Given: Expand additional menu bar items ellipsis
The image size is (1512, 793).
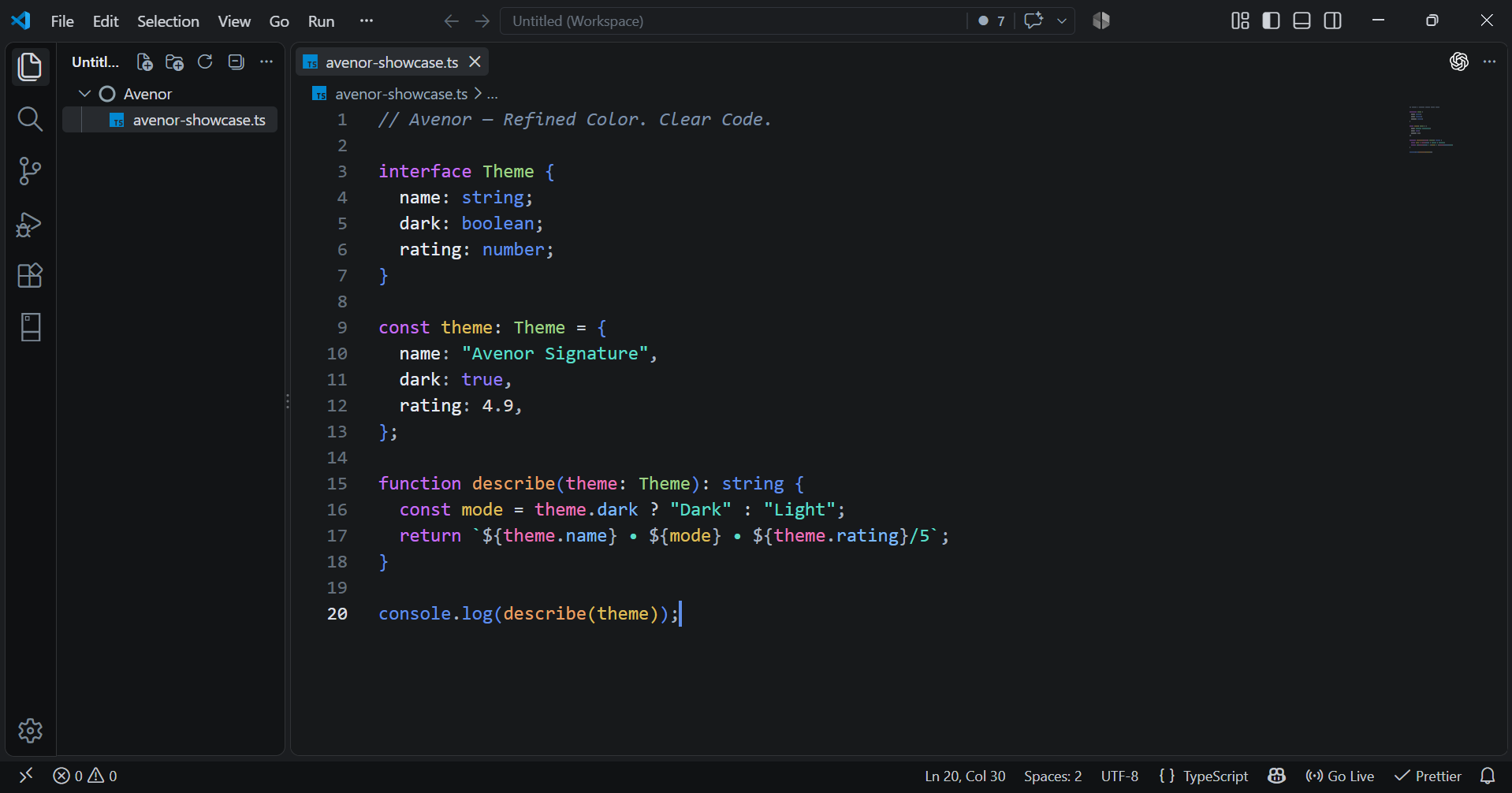Looking at the screenshot, I should (366, 21).
